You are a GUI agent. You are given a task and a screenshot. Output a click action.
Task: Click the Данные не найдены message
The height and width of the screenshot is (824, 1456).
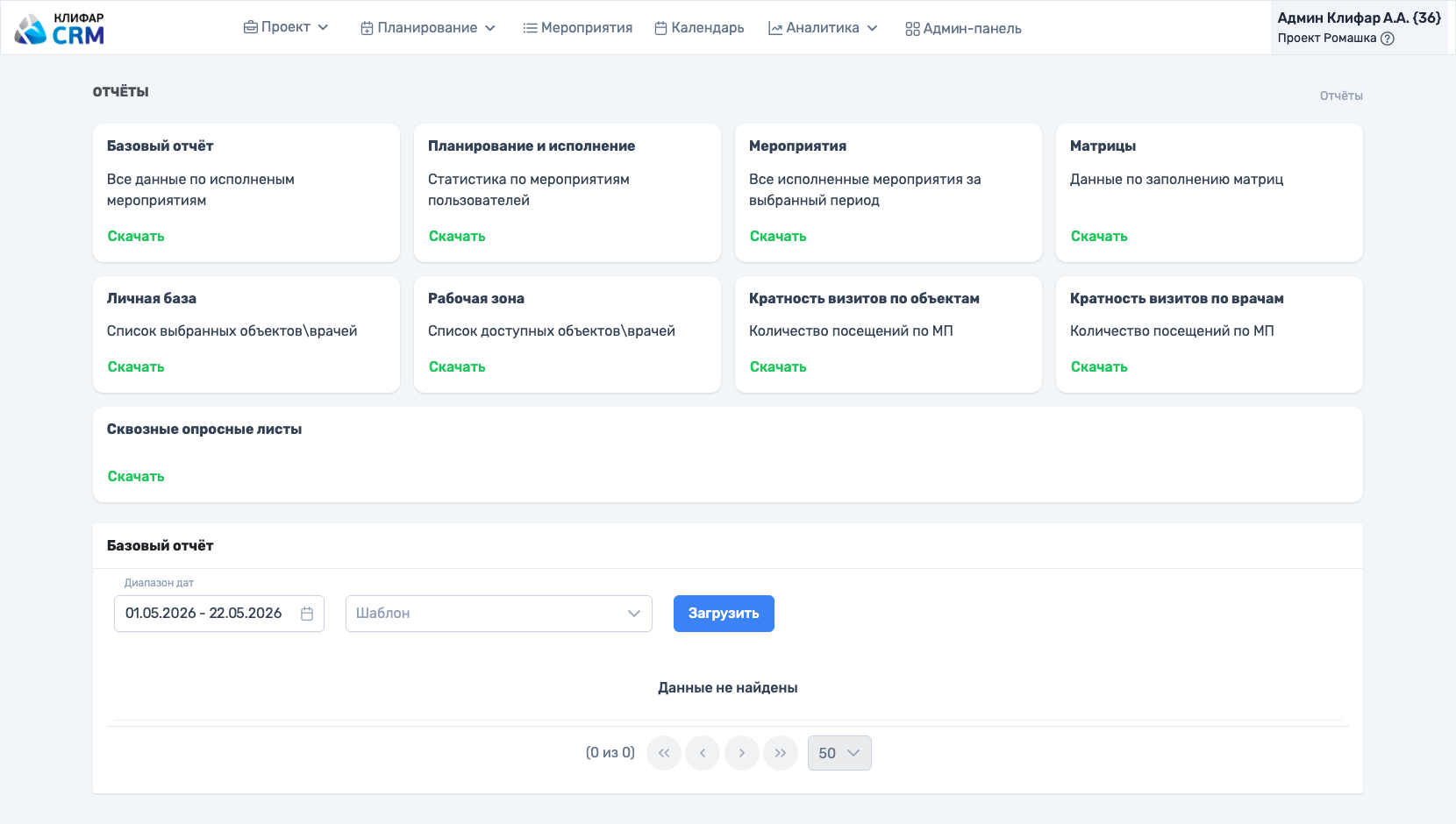point(728,688)
